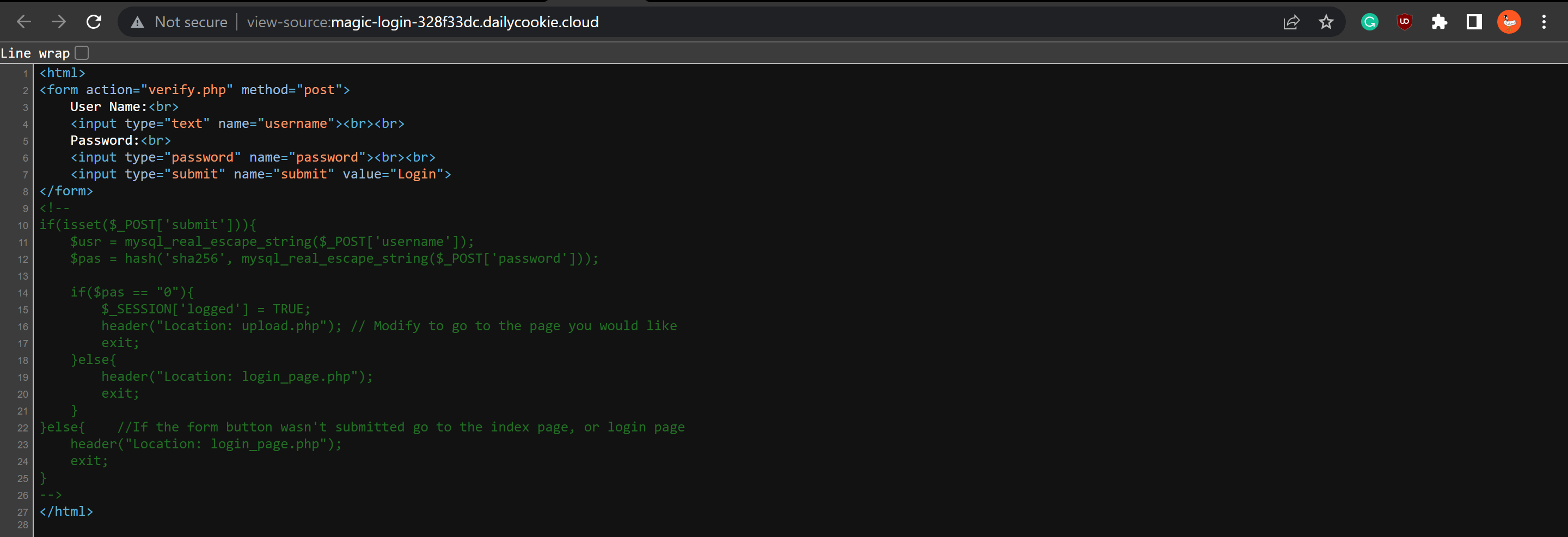Open the uBlock Origin extension

click(1404, 22)
